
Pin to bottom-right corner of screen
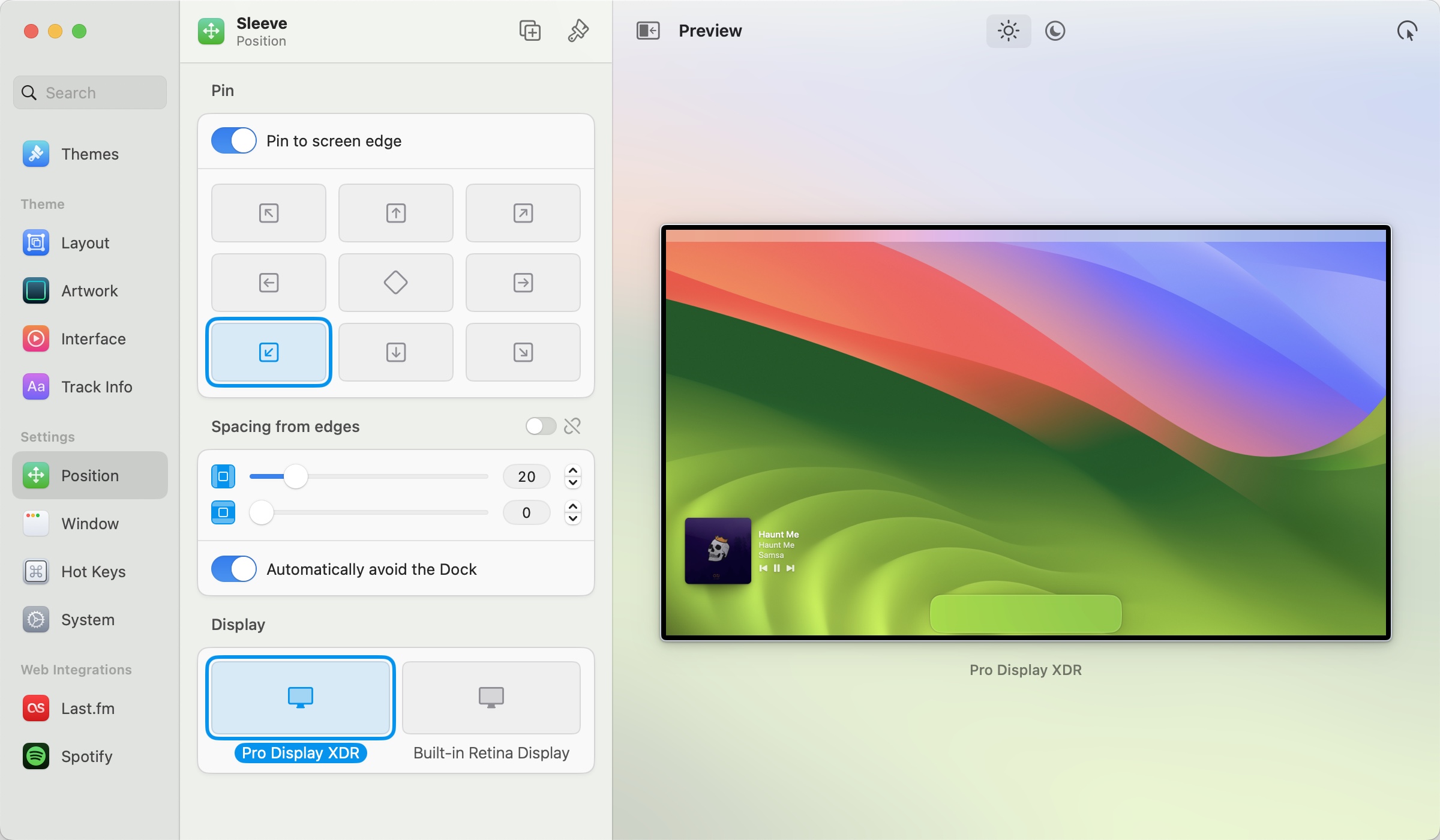[x=523, y=352]
